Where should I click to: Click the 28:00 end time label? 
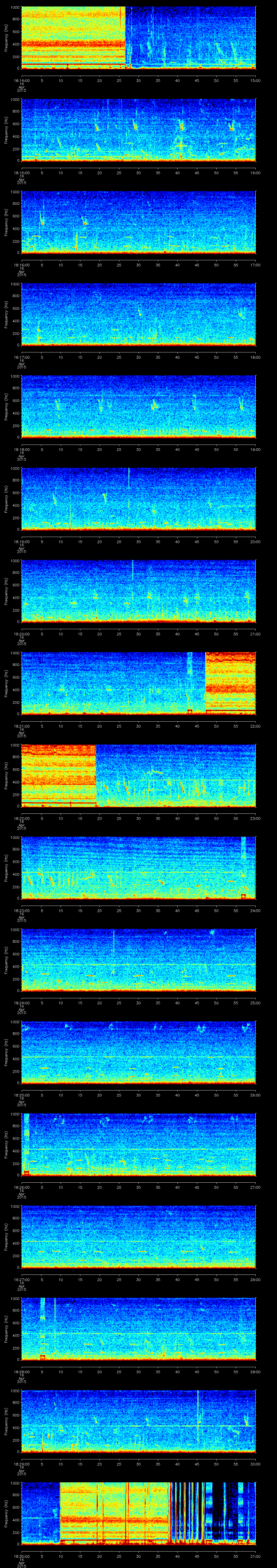pos(256,1279)
